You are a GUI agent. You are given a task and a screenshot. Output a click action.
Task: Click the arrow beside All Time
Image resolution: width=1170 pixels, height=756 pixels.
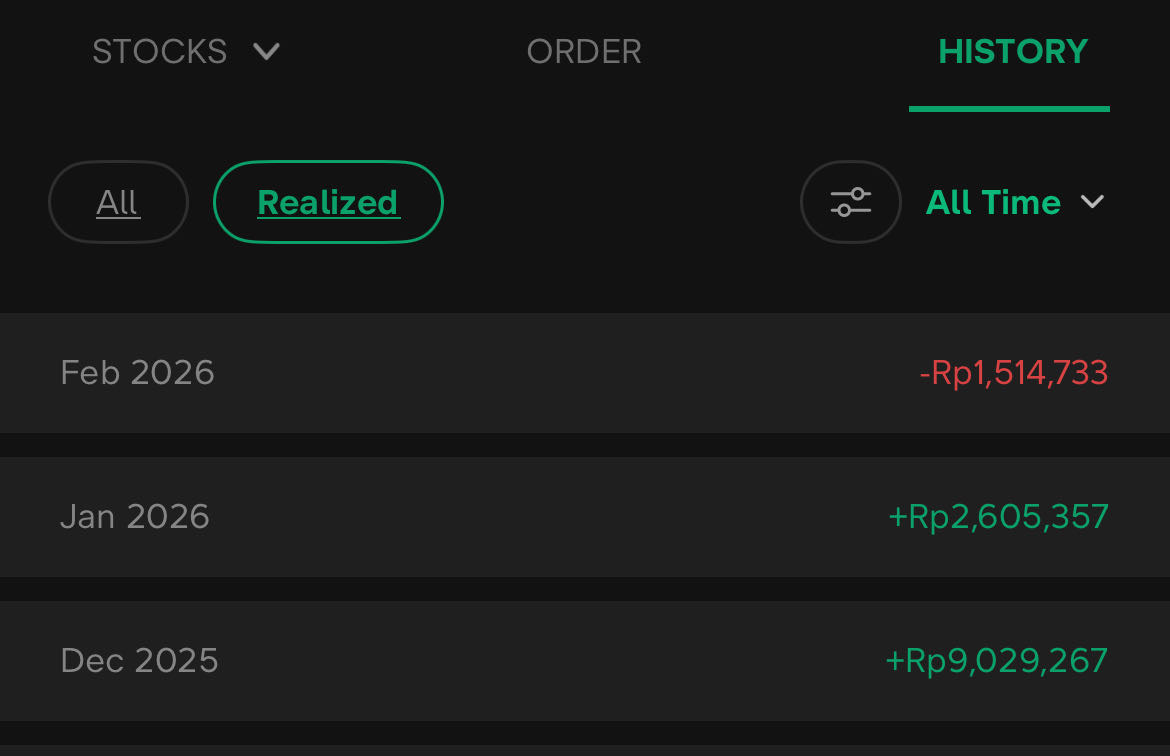pos(1093,202)
